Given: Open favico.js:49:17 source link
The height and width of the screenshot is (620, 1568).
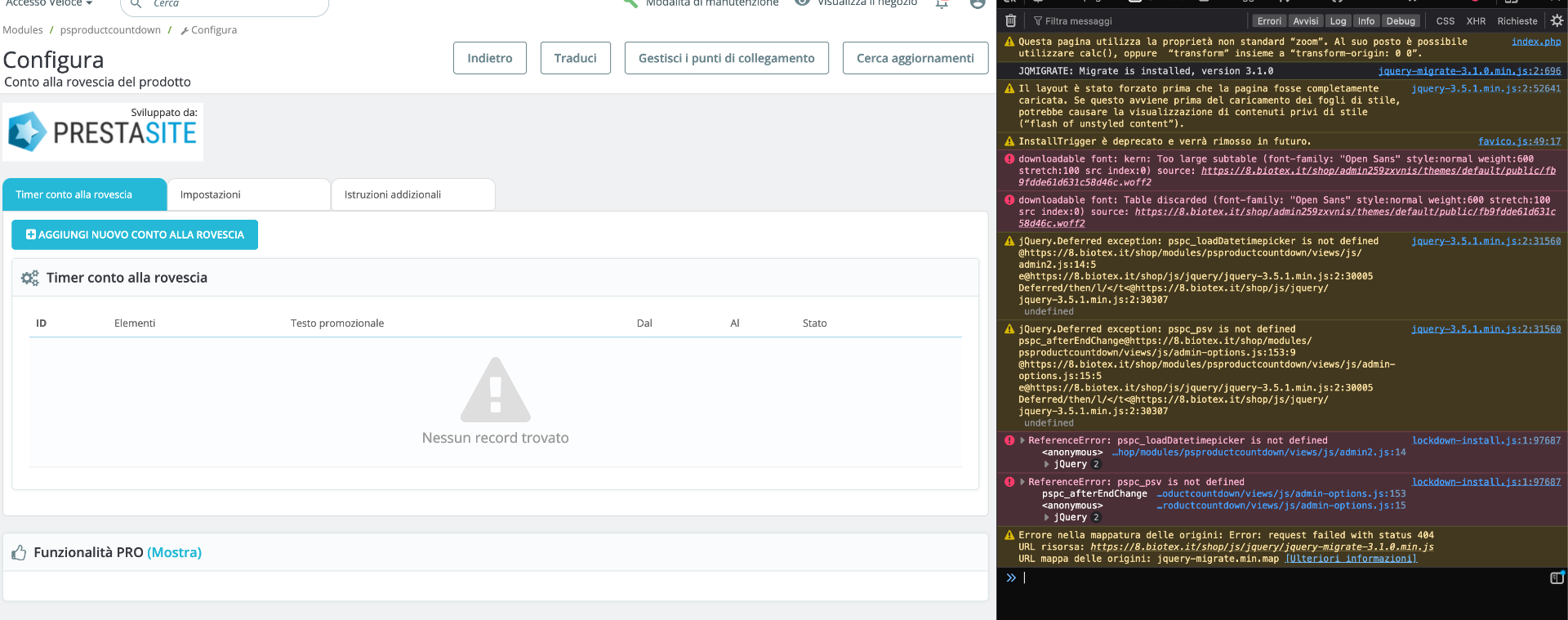Looking at the screenshot, I should (x=1519, y=141).
